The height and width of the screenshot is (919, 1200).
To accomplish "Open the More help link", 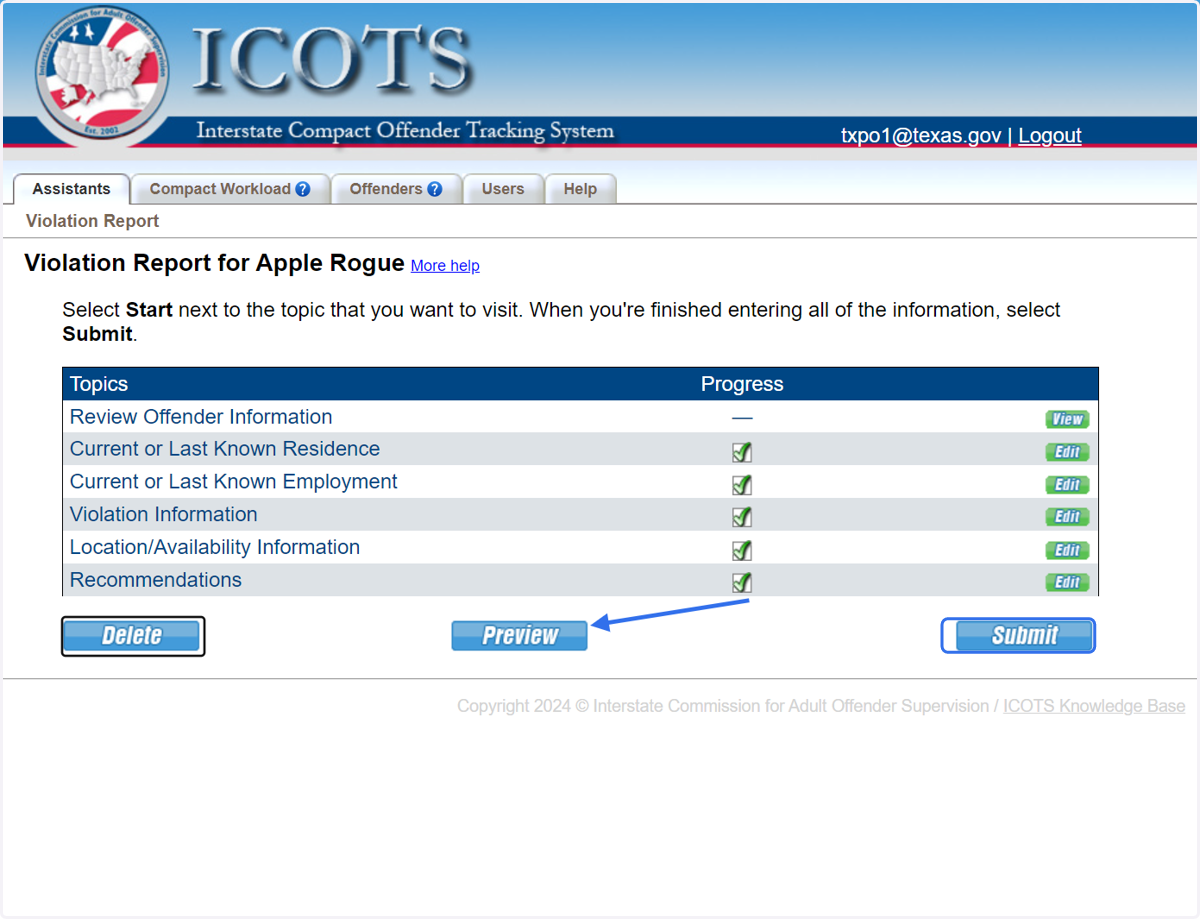I will pos(445,266).
